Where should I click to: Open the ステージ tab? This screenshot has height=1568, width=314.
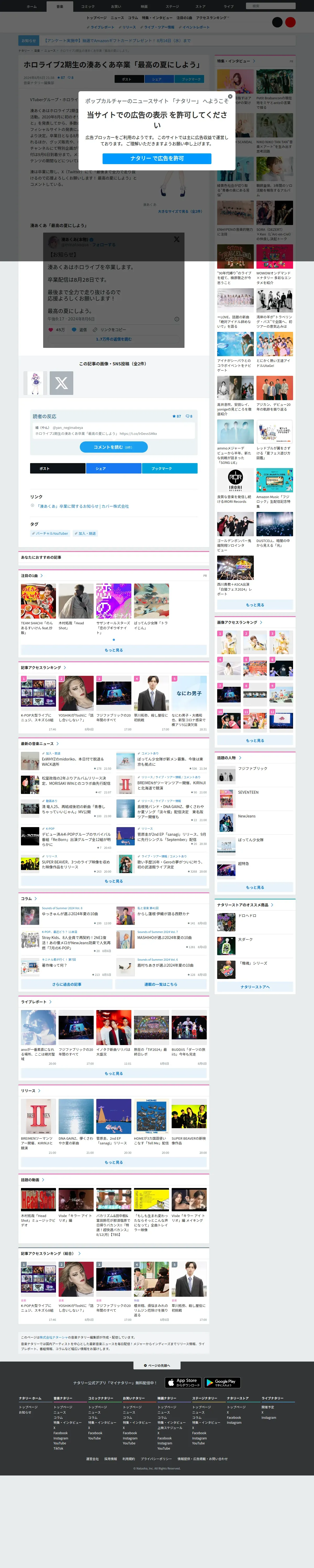click(x=172, y=6)
